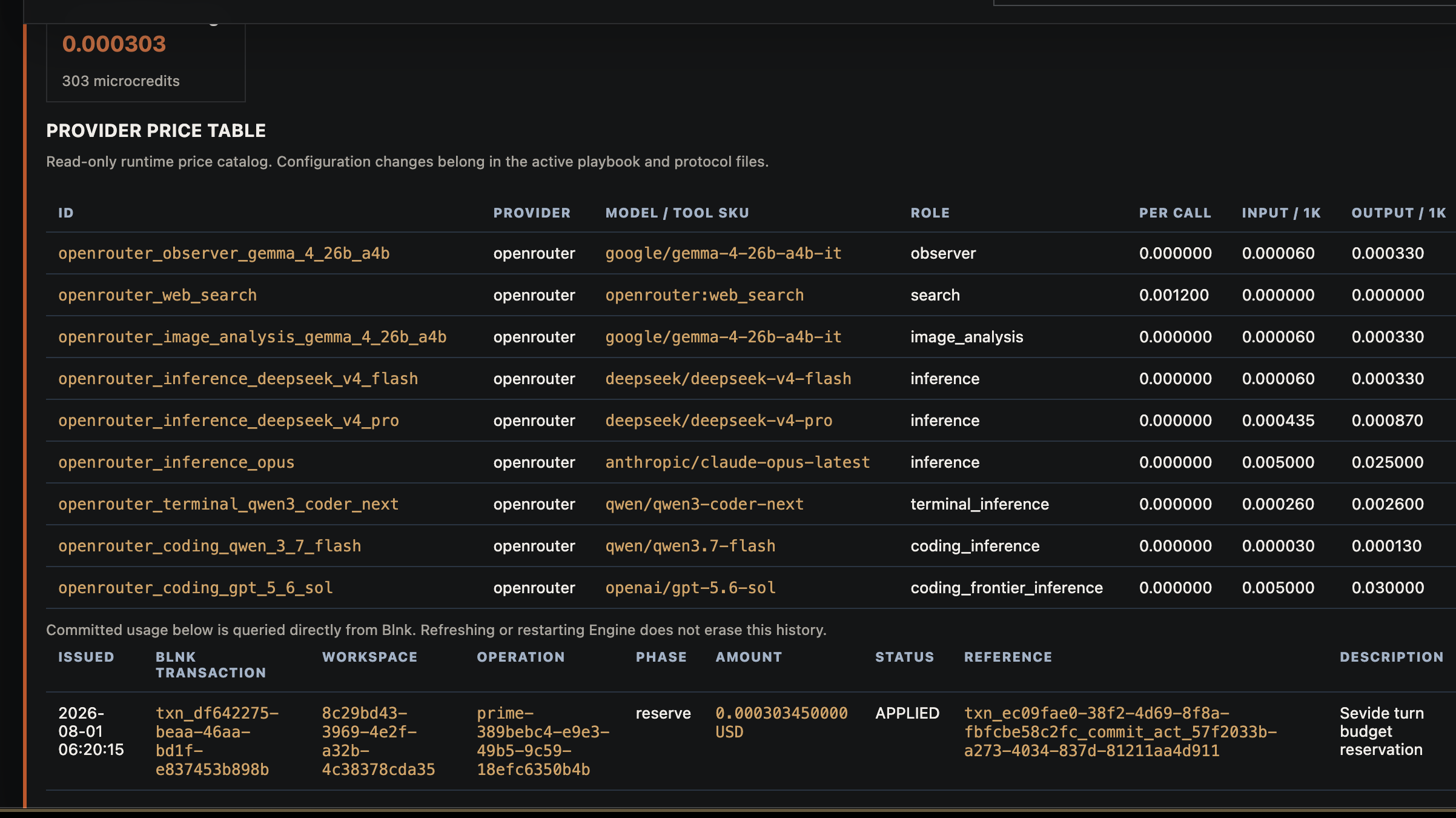This screenshot has width=1456, height=818.
Task: Click the openrouter_observer_gemma_4_26b_a4b ID
Action: click(x=223, y=253)
